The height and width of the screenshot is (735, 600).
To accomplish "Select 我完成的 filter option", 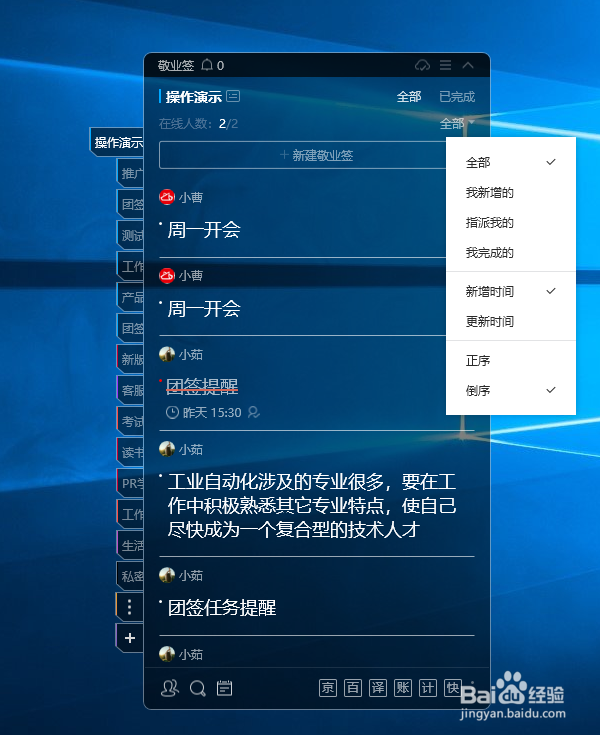I will tap(511, 253).
